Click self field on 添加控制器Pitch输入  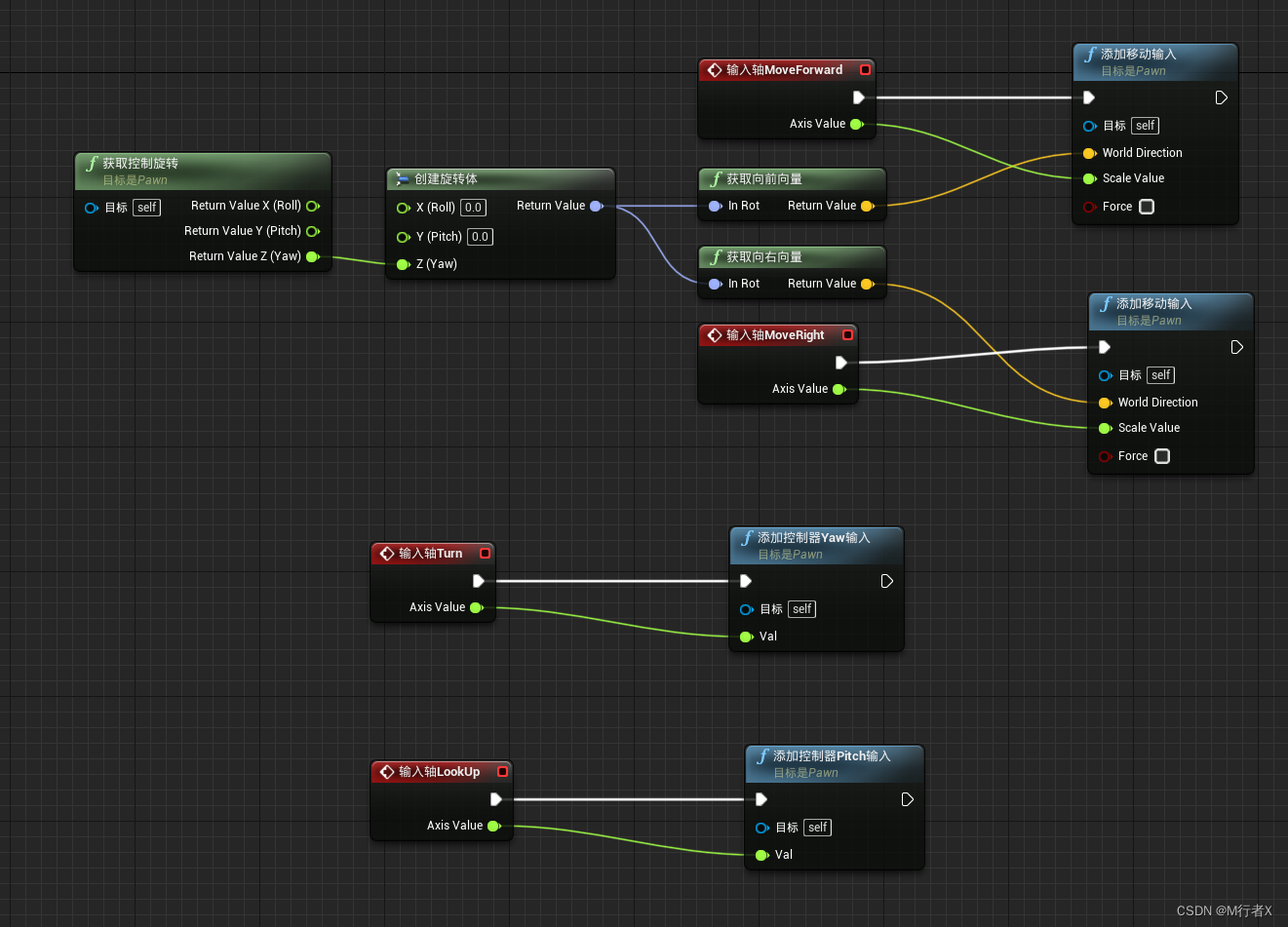[818, 828]
